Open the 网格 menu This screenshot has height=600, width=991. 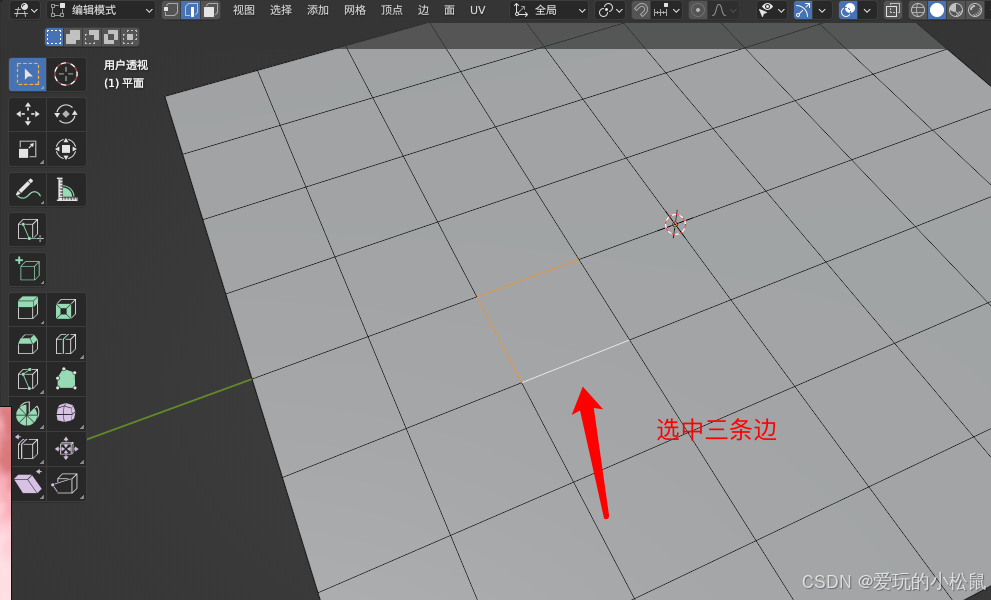(x=355, y=10)
